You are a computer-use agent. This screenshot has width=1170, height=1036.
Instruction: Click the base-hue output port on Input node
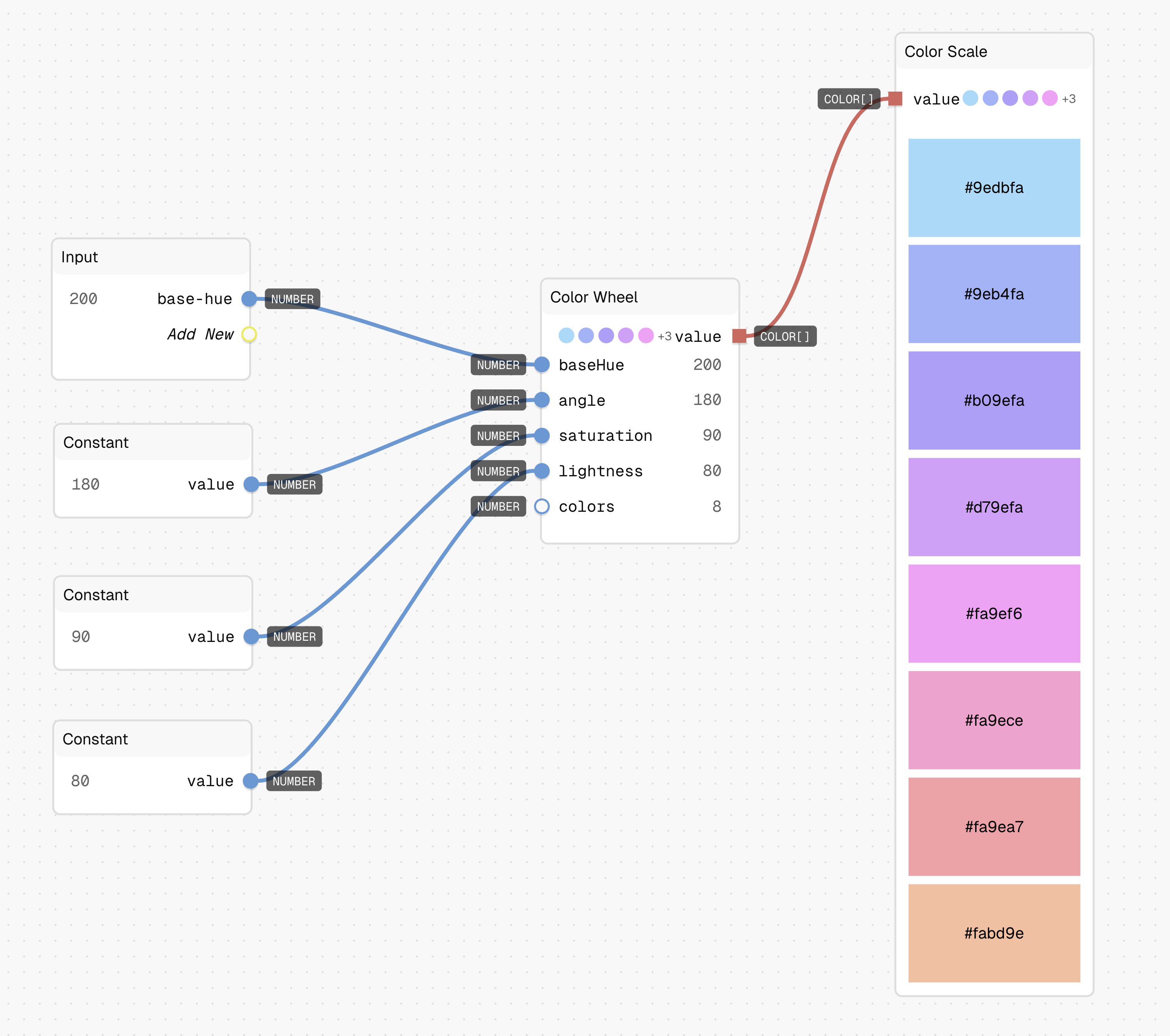click(249, 299)
